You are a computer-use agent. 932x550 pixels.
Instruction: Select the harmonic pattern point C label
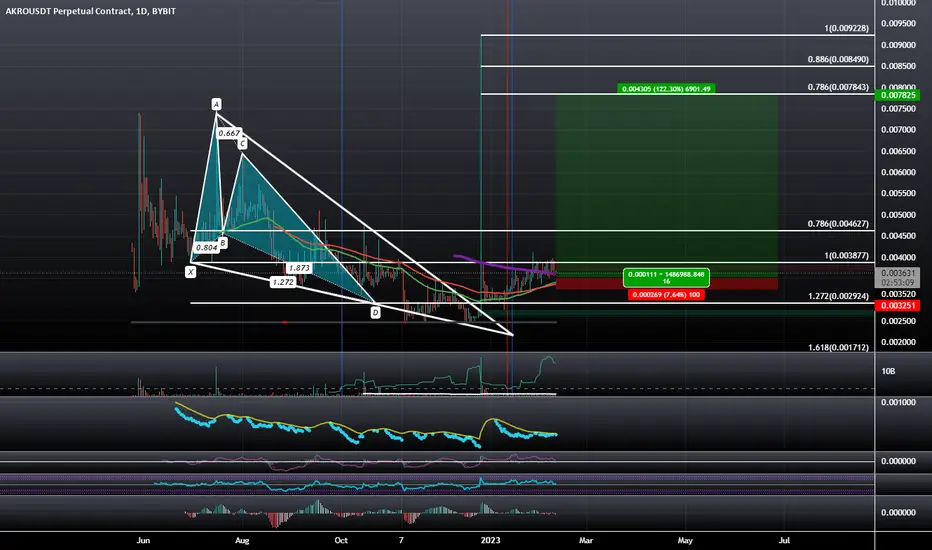click(243, 144)
